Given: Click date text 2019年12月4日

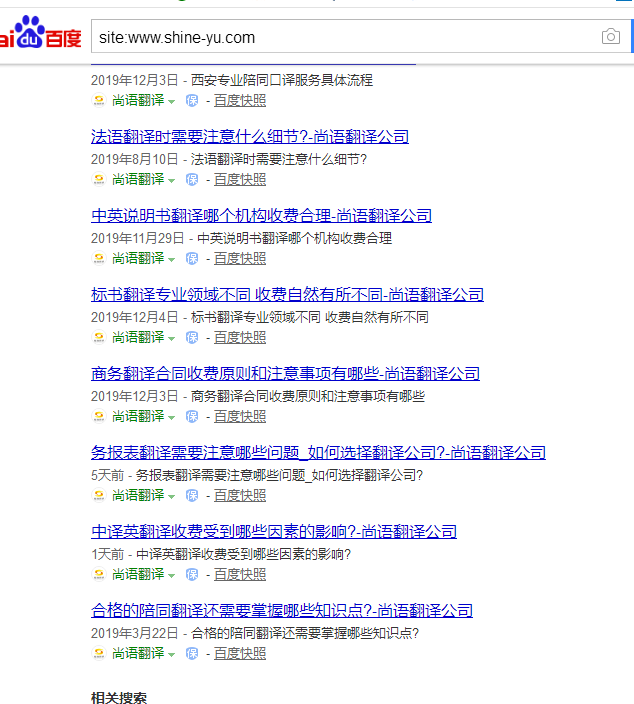Looking at the screenshot, I should (135, 317).
